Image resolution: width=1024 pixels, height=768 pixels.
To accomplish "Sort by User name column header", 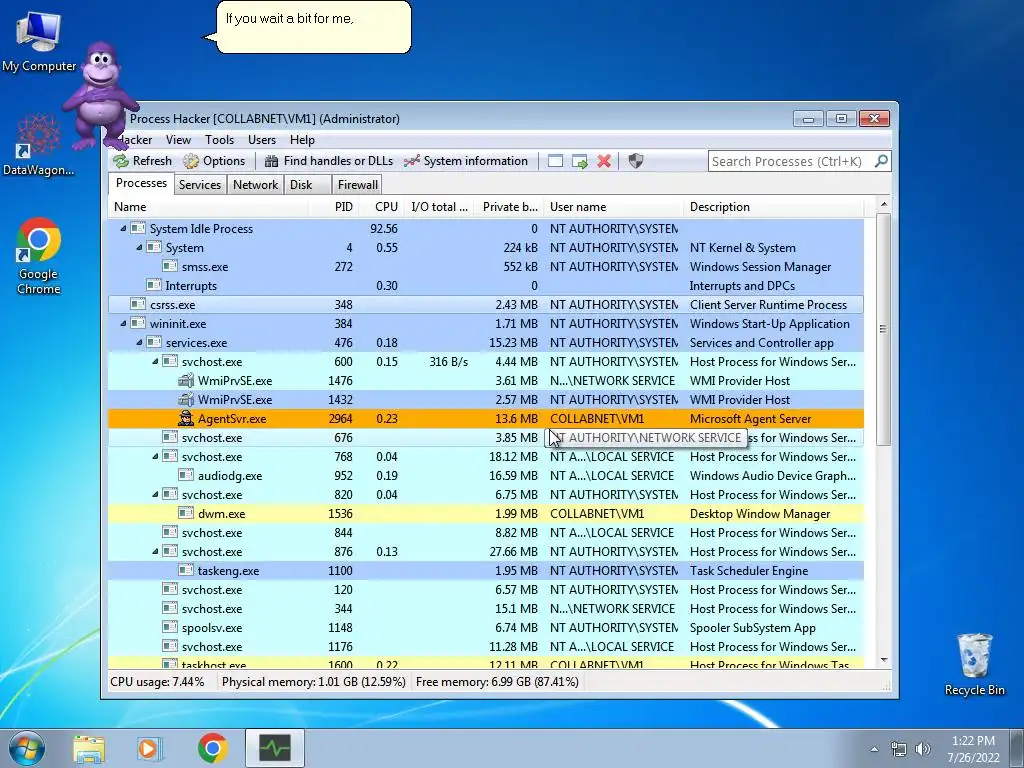I will click(614, 207).
